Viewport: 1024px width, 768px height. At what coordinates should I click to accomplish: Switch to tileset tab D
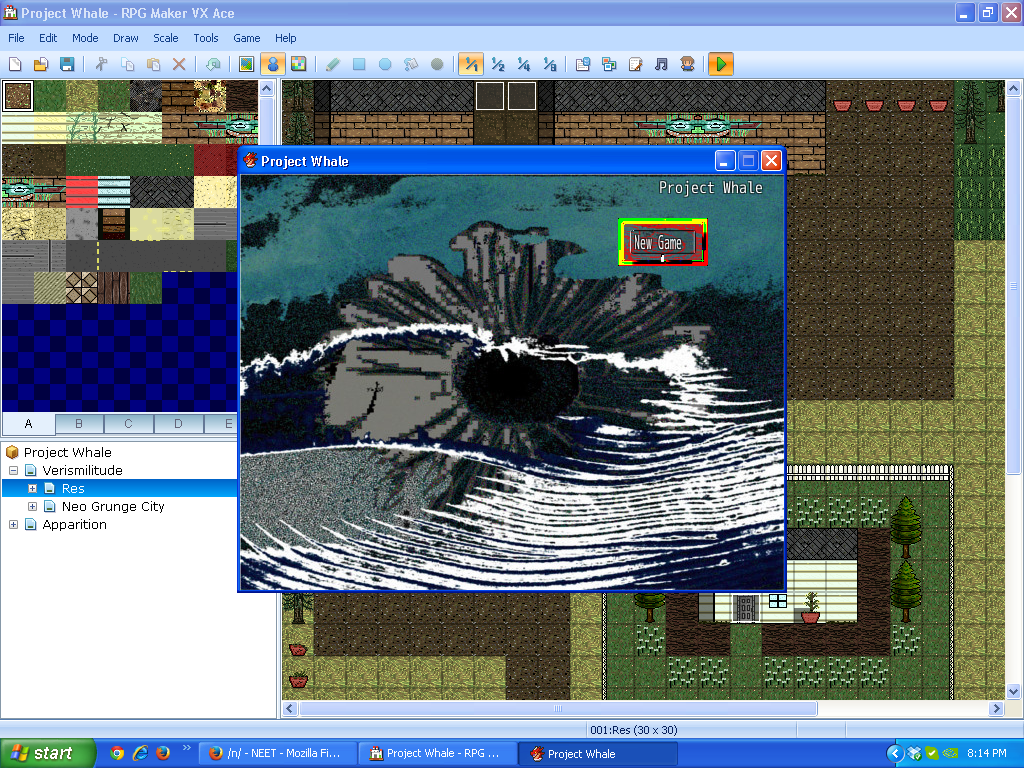tap(178, 424)
